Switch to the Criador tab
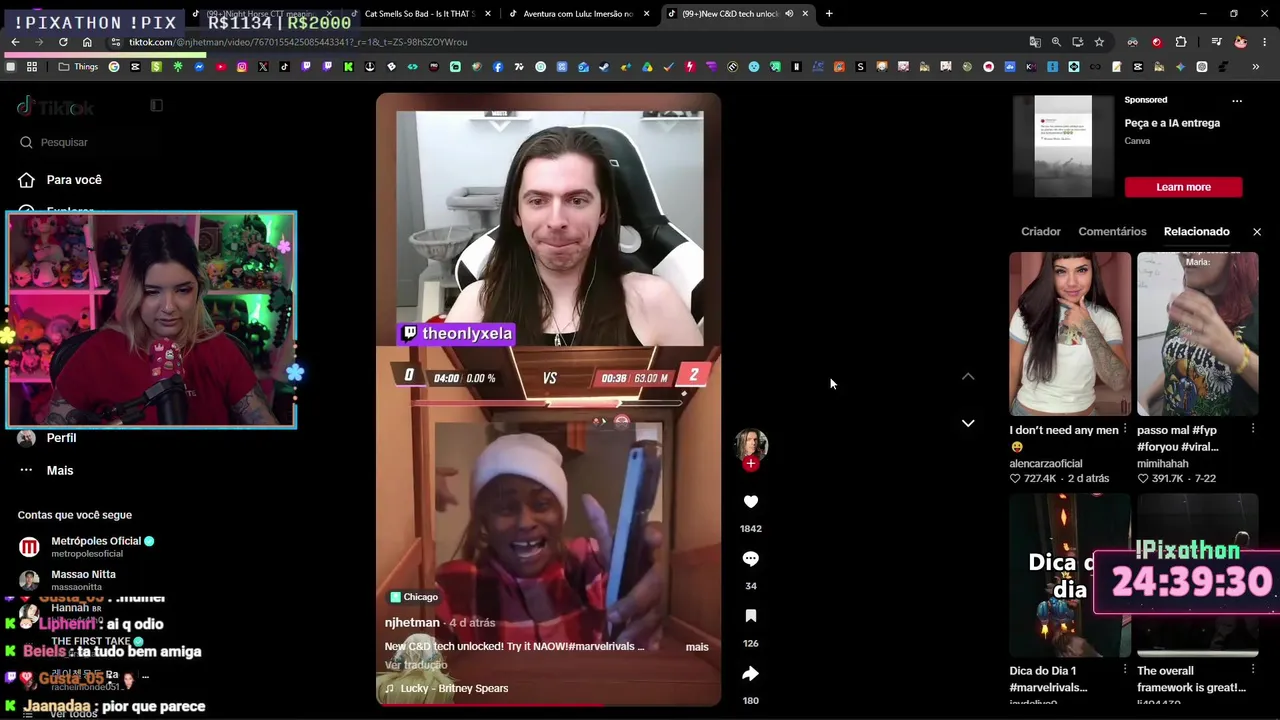The image size is (1280, 720). click(1041, 232)
